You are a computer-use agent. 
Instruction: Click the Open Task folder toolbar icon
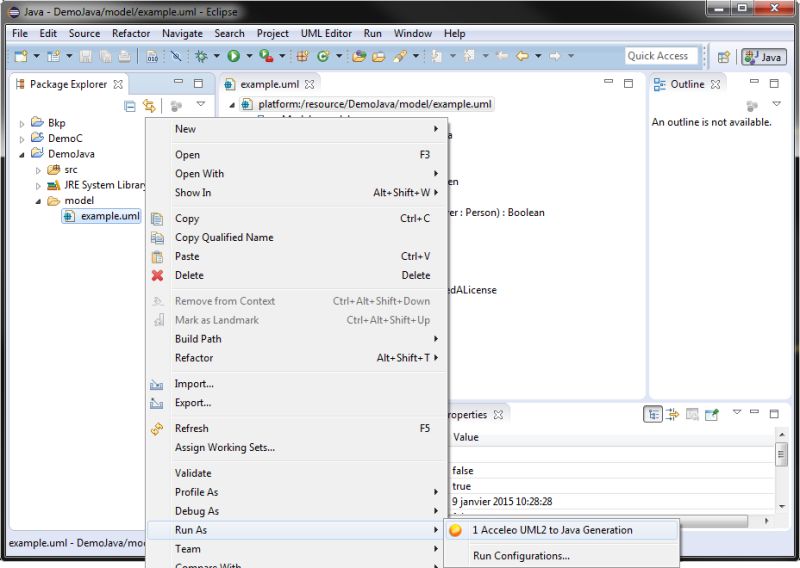click(379, 56)
